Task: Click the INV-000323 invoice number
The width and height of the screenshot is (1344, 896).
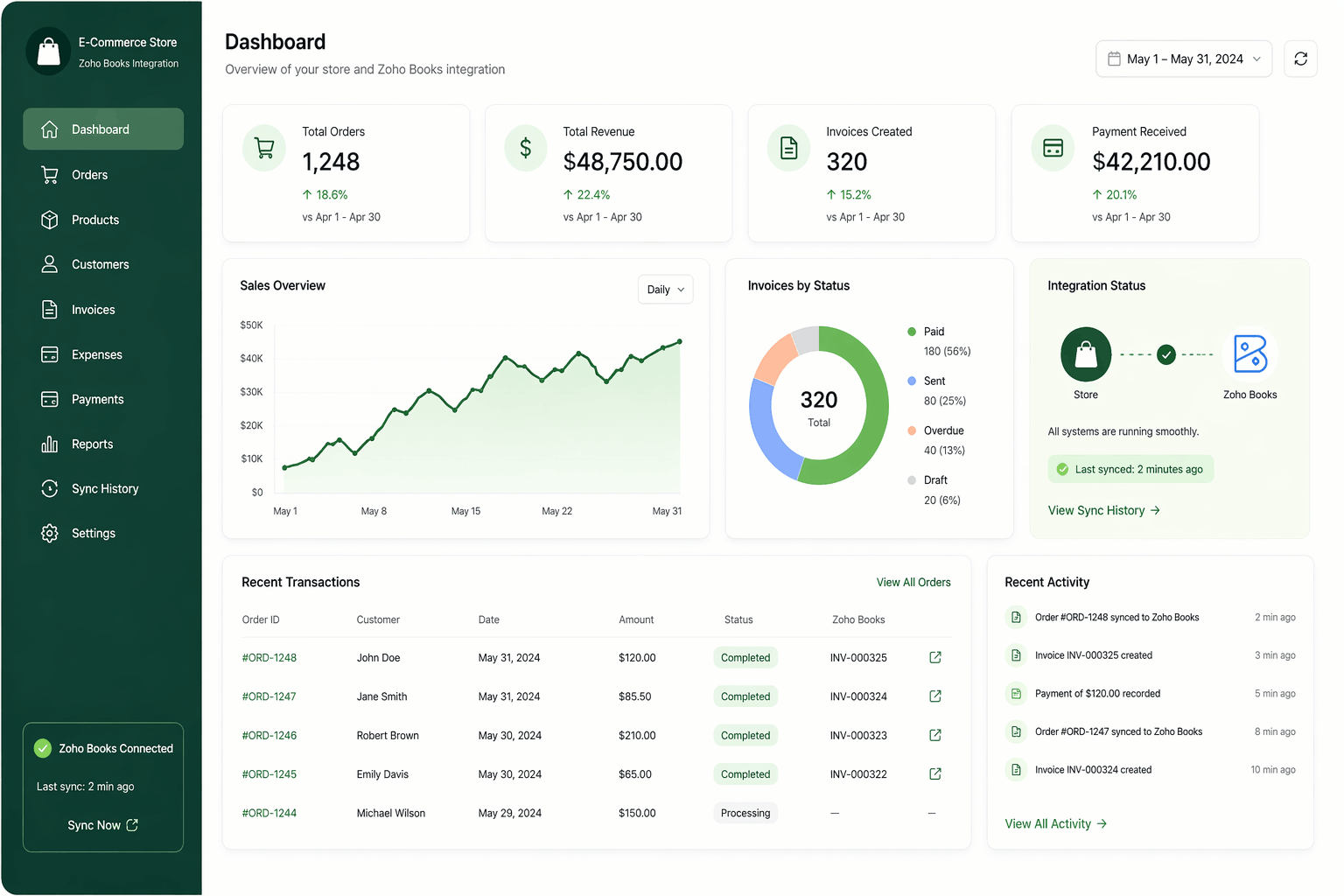Action: pos(858,736)
